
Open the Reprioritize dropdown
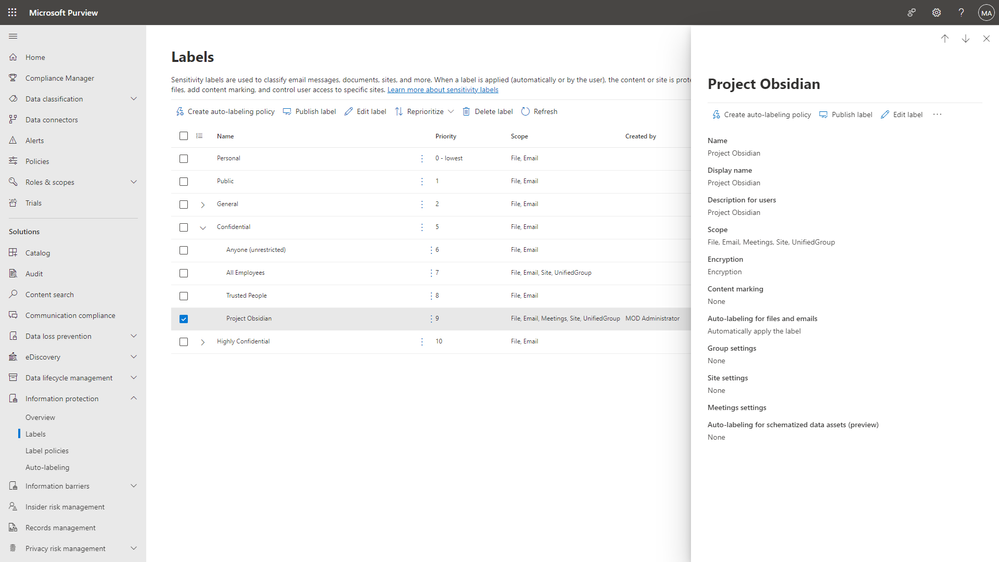(424, 112)
